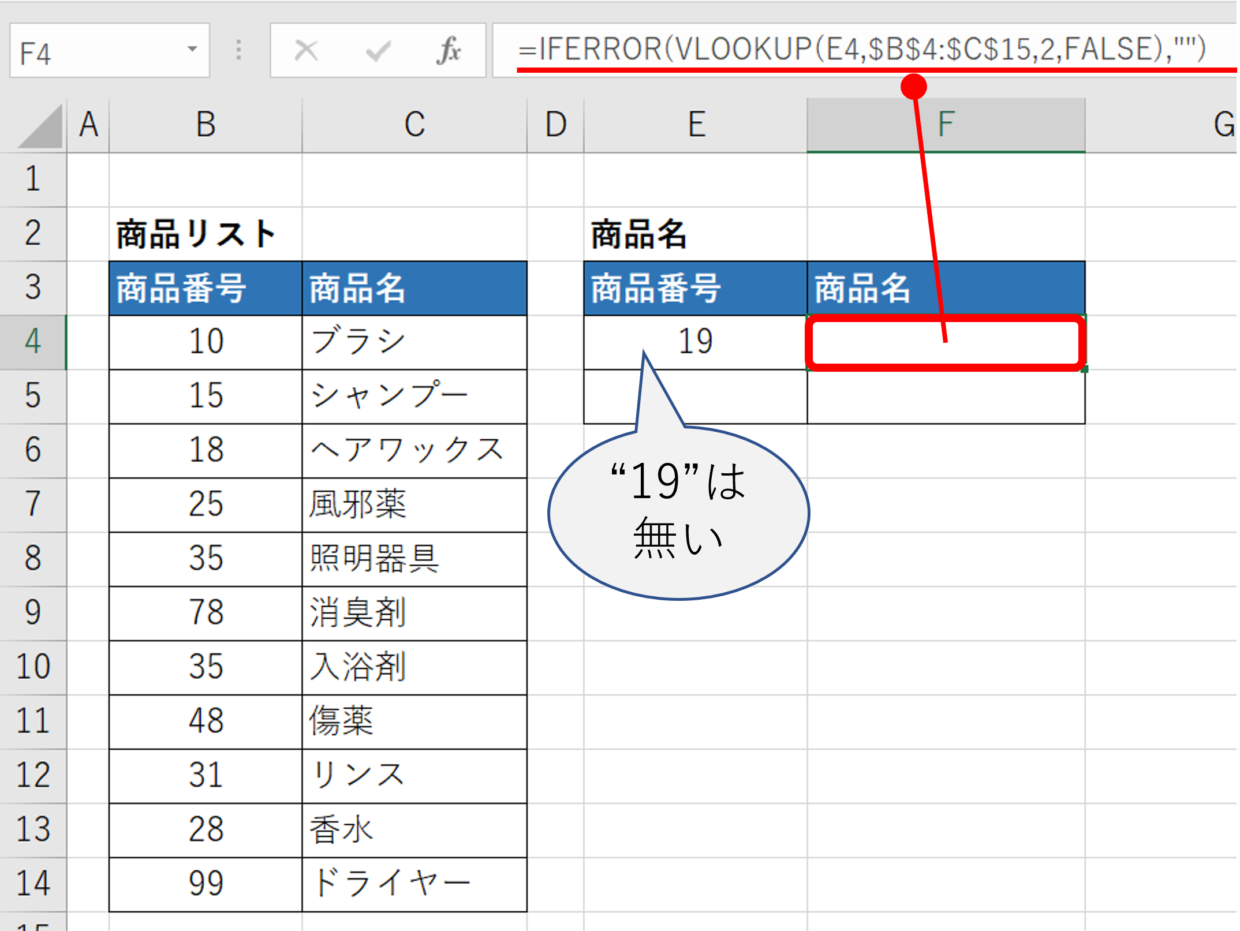Select column E header

tap(696, 125)
